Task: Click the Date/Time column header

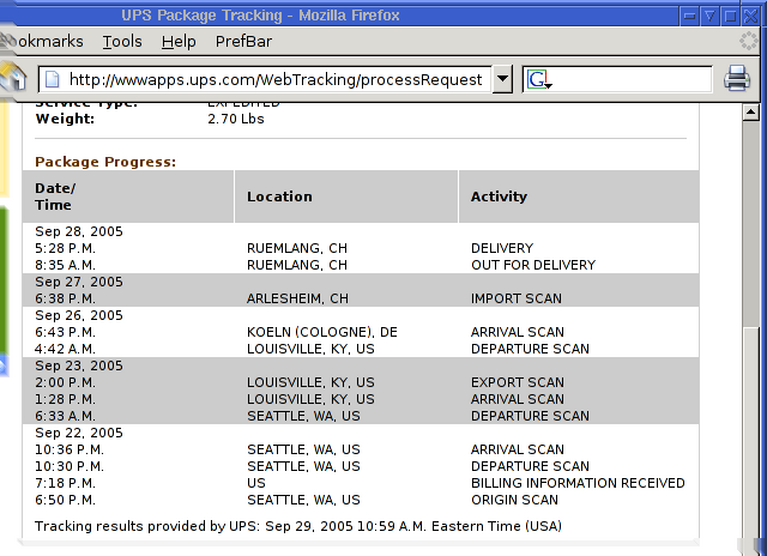Action: [x=128, y=197]
